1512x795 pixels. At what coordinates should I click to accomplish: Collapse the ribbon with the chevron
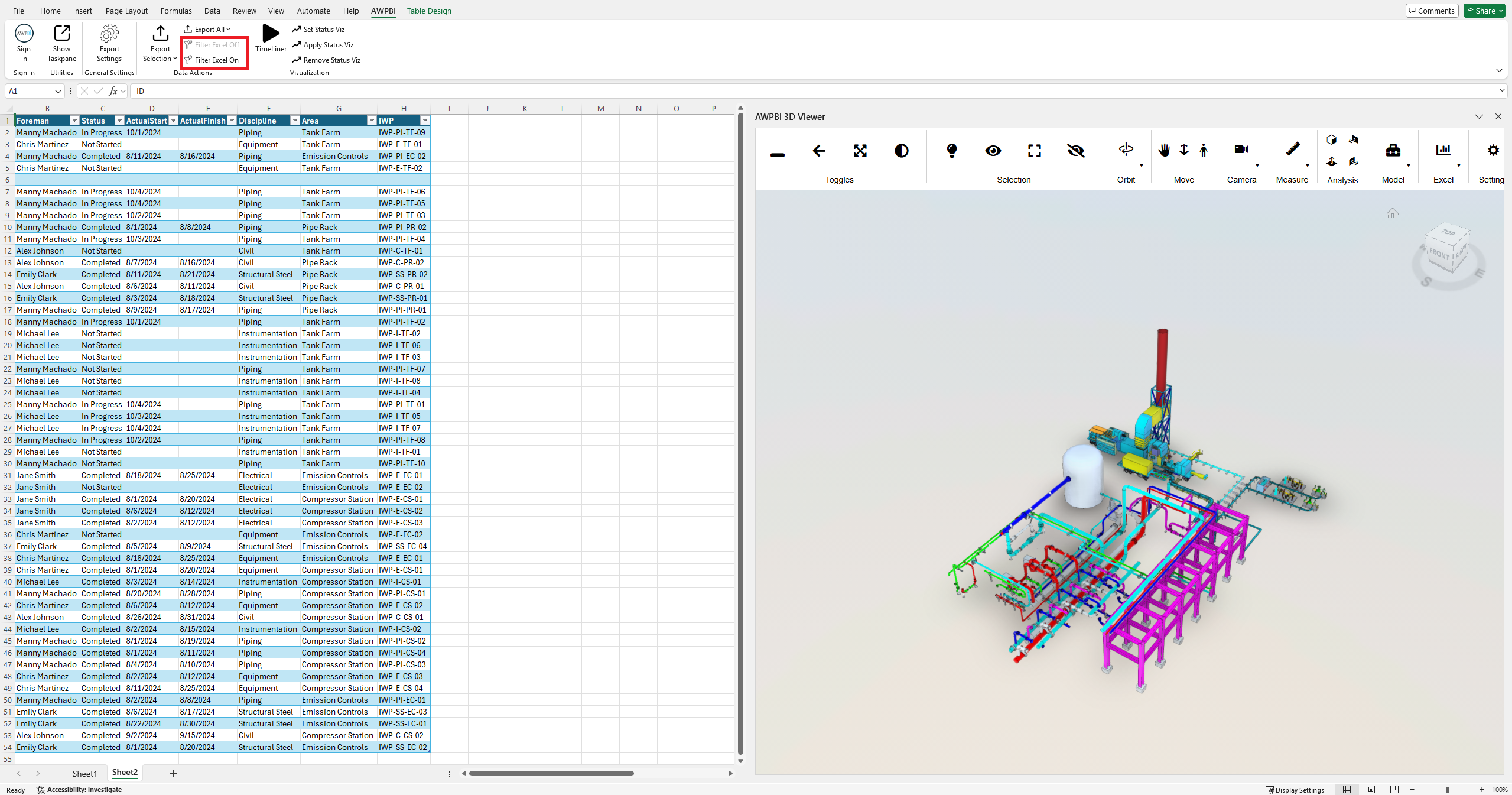pyautogui.click(x=1499, y=71)
